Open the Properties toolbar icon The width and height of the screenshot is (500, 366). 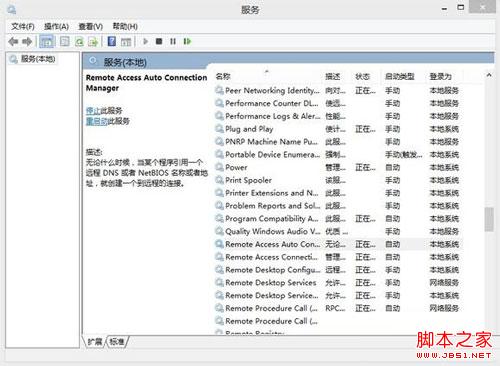64,41
